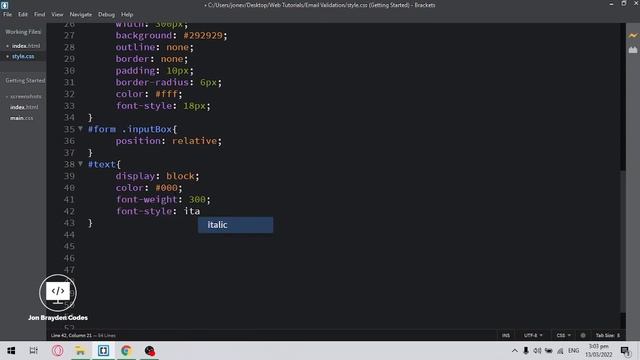Image resolution: width=640 pixels, height=360 pixels.
Task: Click the ENG language indicator
Action: (x=573, y=351)
